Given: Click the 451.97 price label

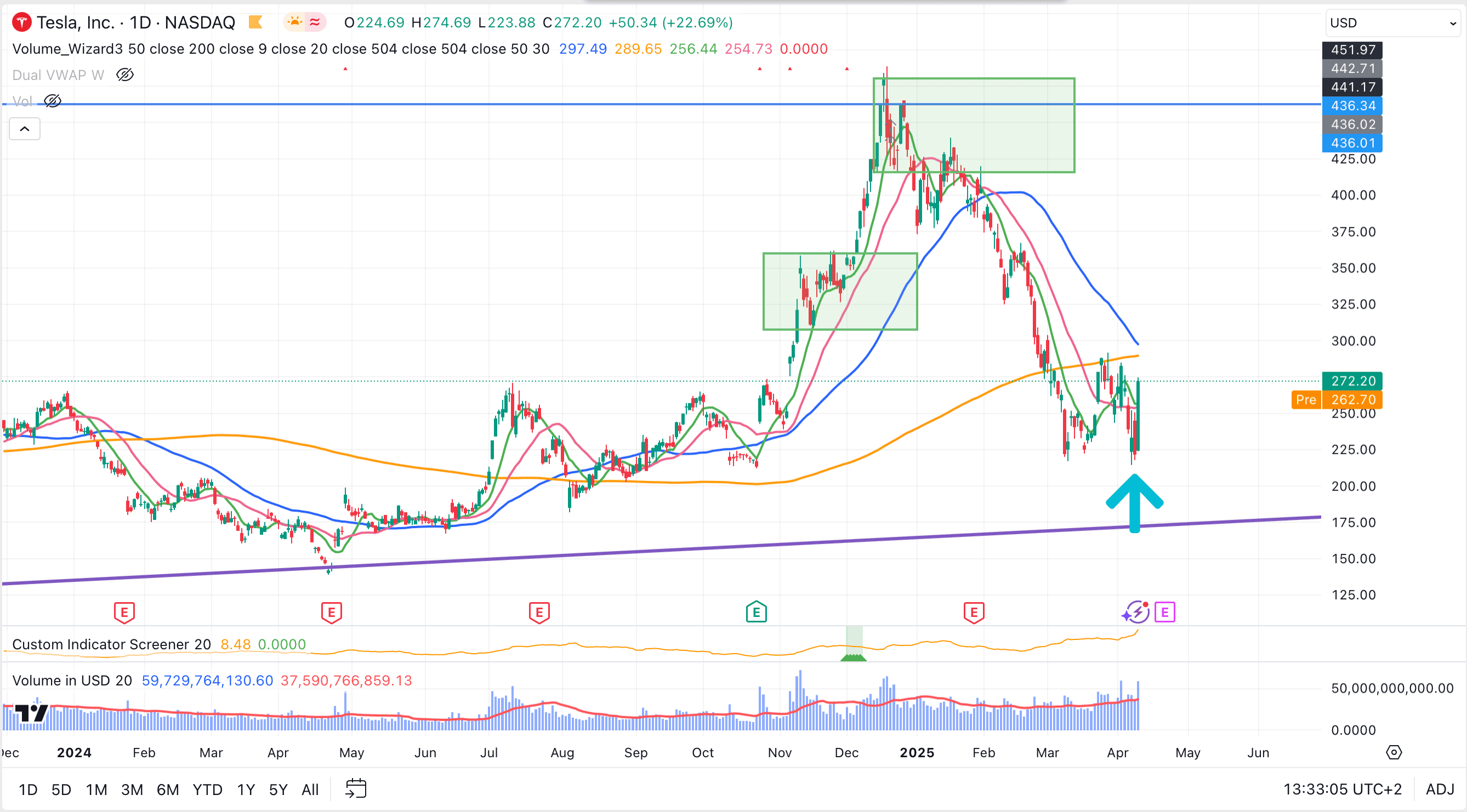Looking at the screenshot, I should 1352,50.
